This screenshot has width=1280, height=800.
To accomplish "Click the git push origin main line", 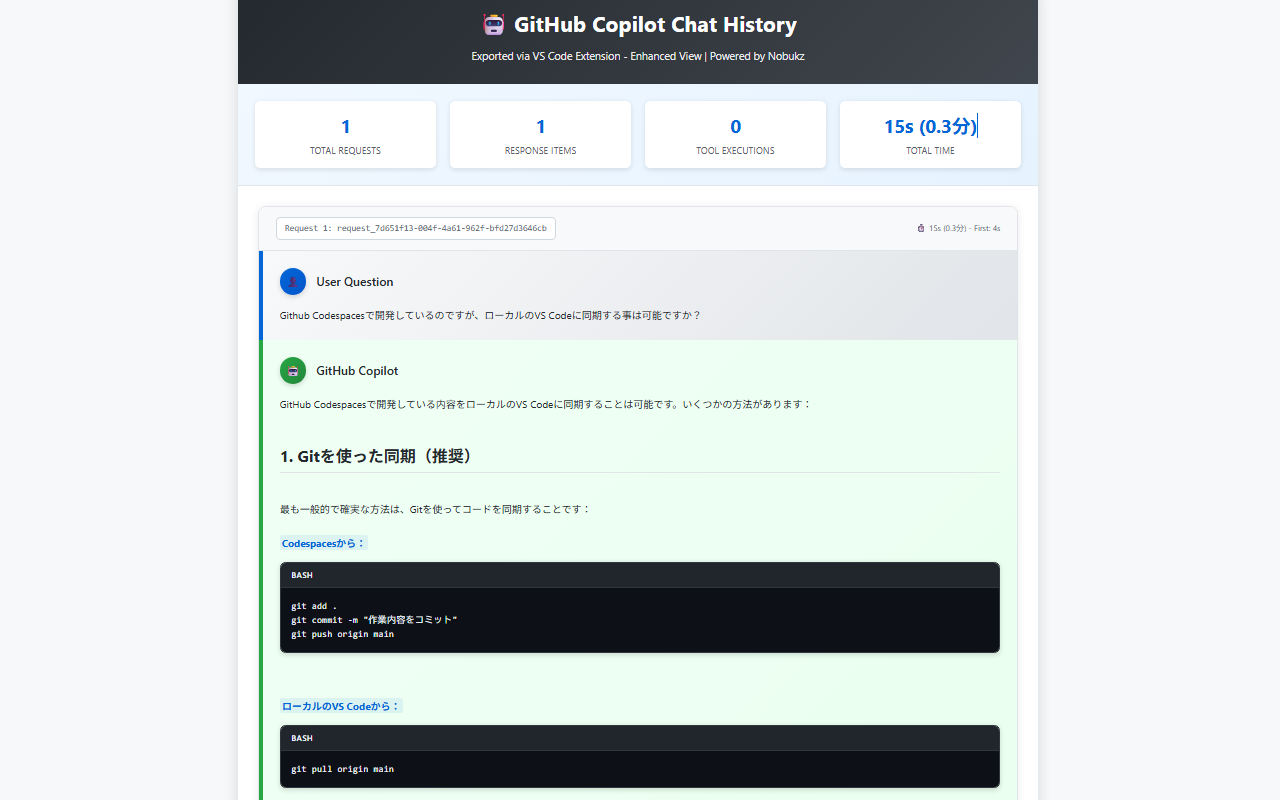I will point(342,634).
